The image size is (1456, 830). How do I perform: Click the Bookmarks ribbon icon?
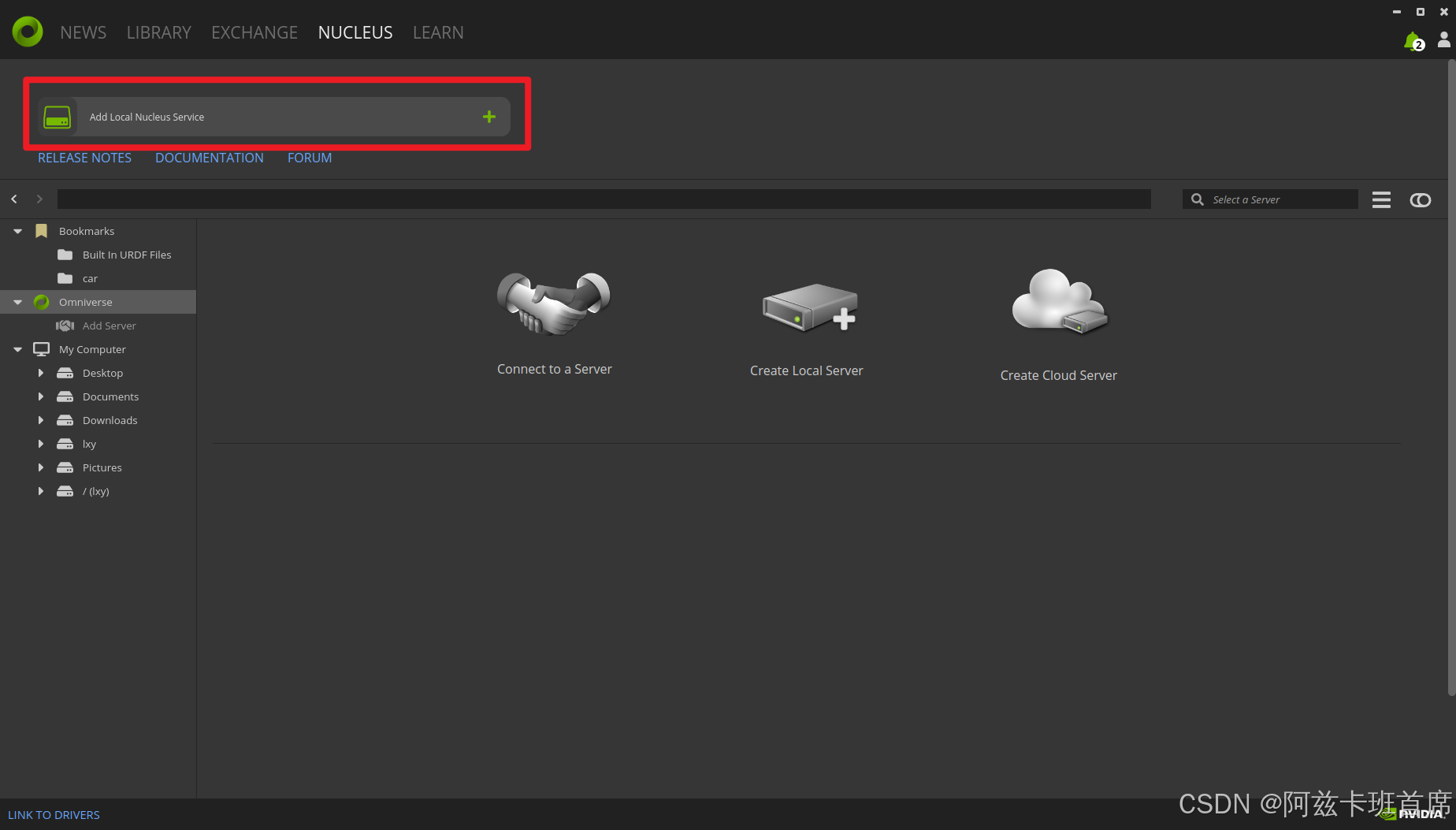click(42, 231)
